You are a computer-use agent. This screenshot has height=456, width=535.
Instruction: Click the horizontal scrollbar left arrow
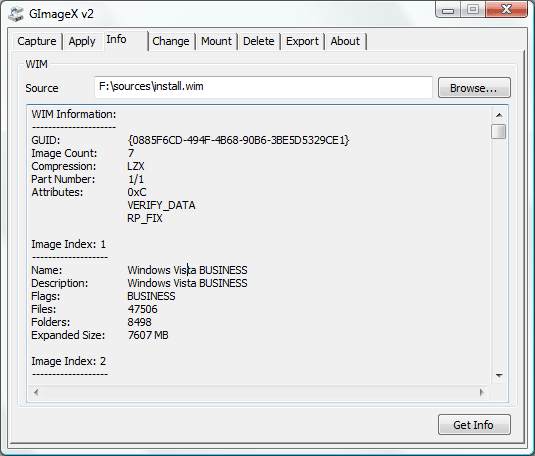point(36,392)
